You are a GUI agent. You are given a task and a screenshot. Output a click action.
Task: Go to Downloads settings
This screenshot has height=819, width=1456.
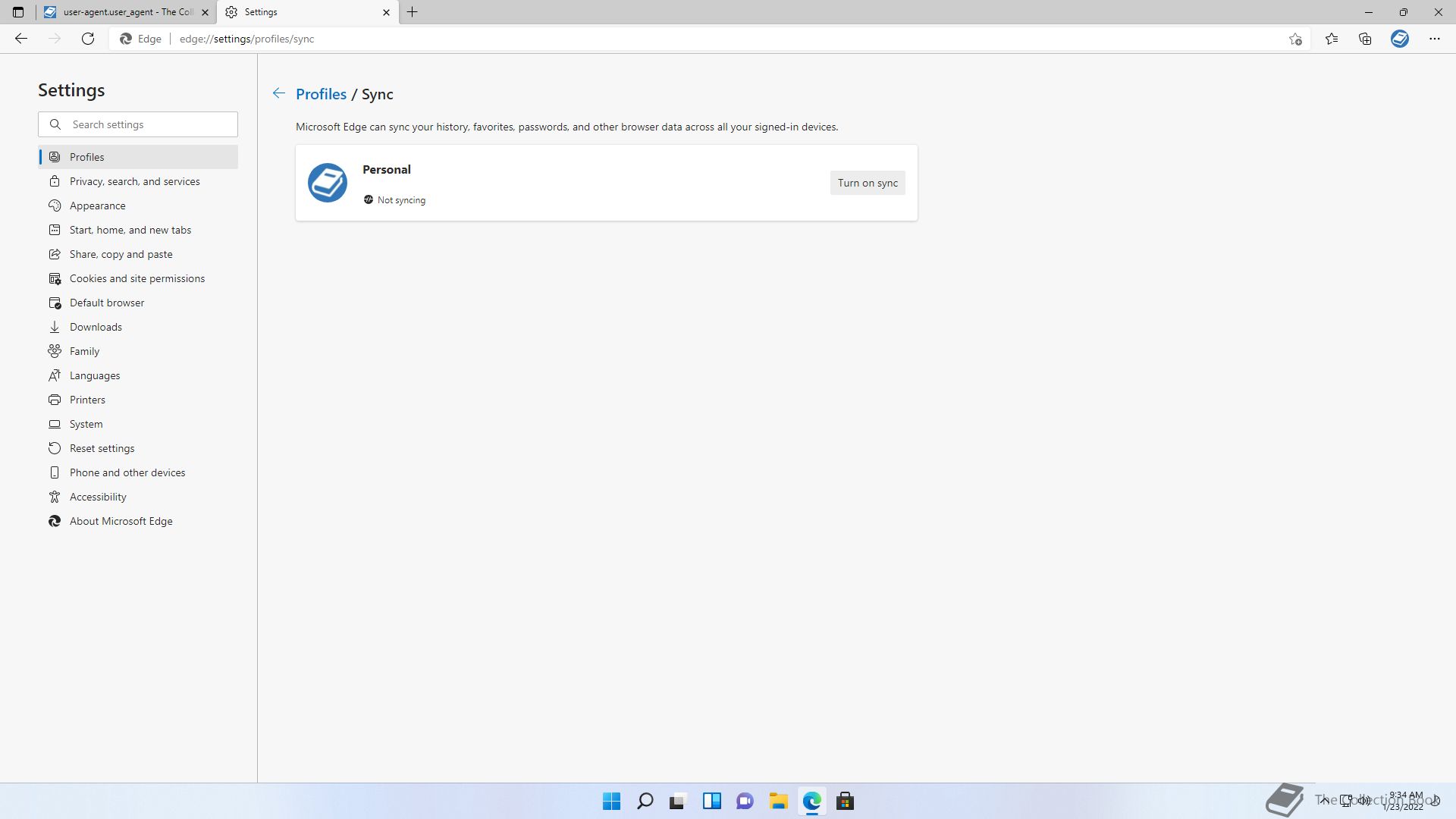click(x=138, y=327)
